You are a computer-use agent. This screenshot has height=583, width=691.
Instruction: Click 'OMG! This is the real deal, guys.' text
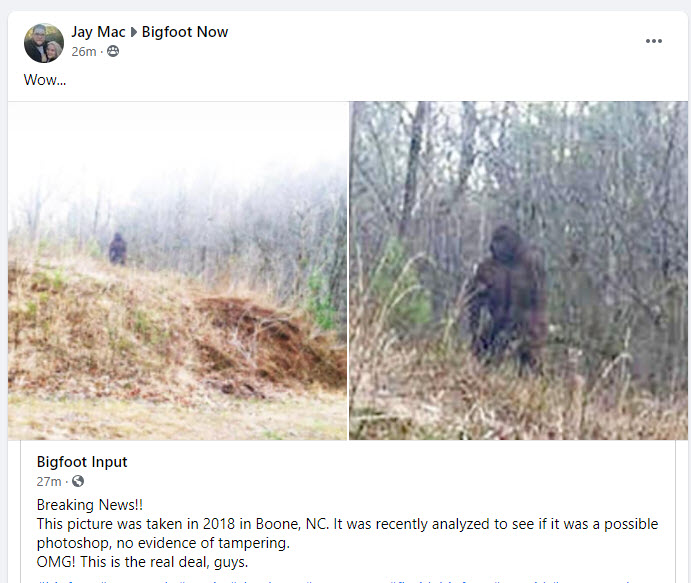tap(142, 562)
